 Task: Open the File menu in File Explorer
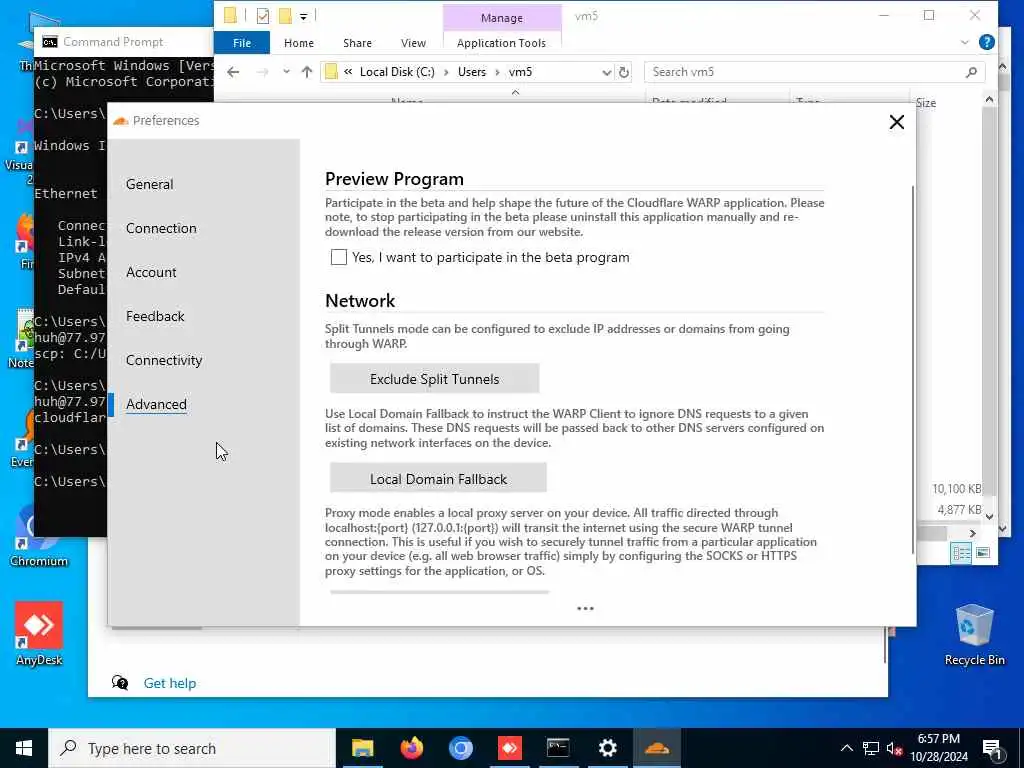[242, 43]
